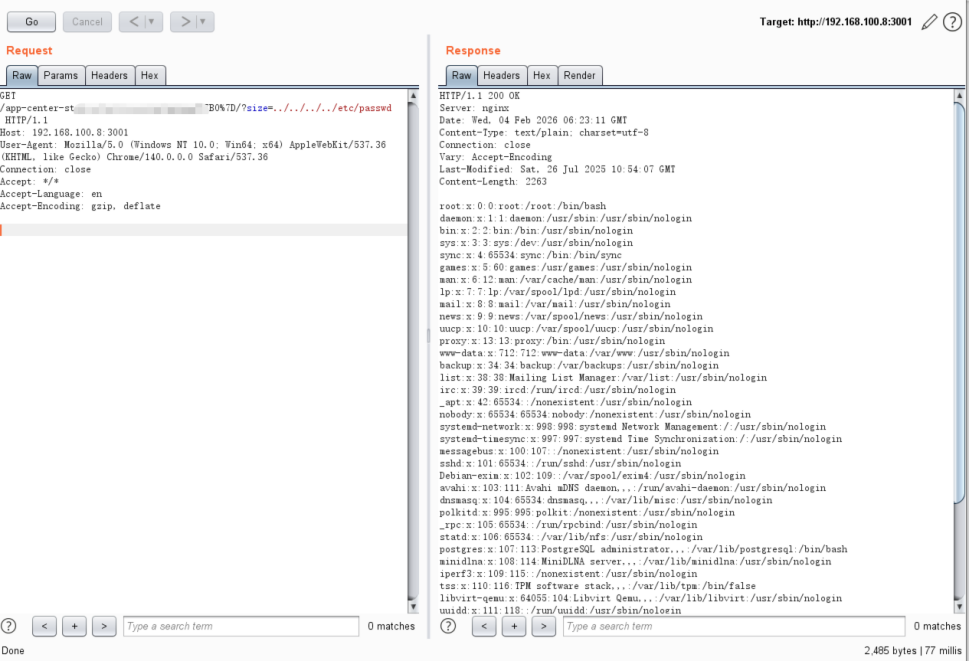The height and width of the screenshot is (661, 969).
Task: Go to previous match in request search
Action: tap(44, 626)
